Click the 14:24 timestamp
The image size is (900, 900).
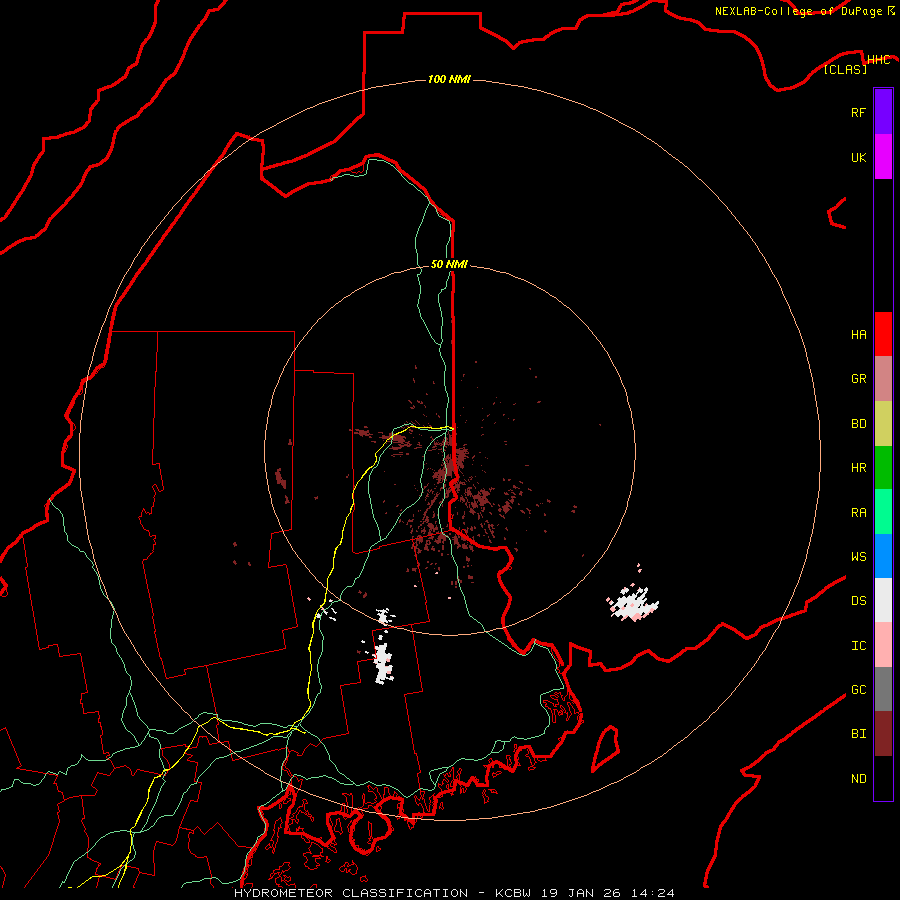point(652,893)
